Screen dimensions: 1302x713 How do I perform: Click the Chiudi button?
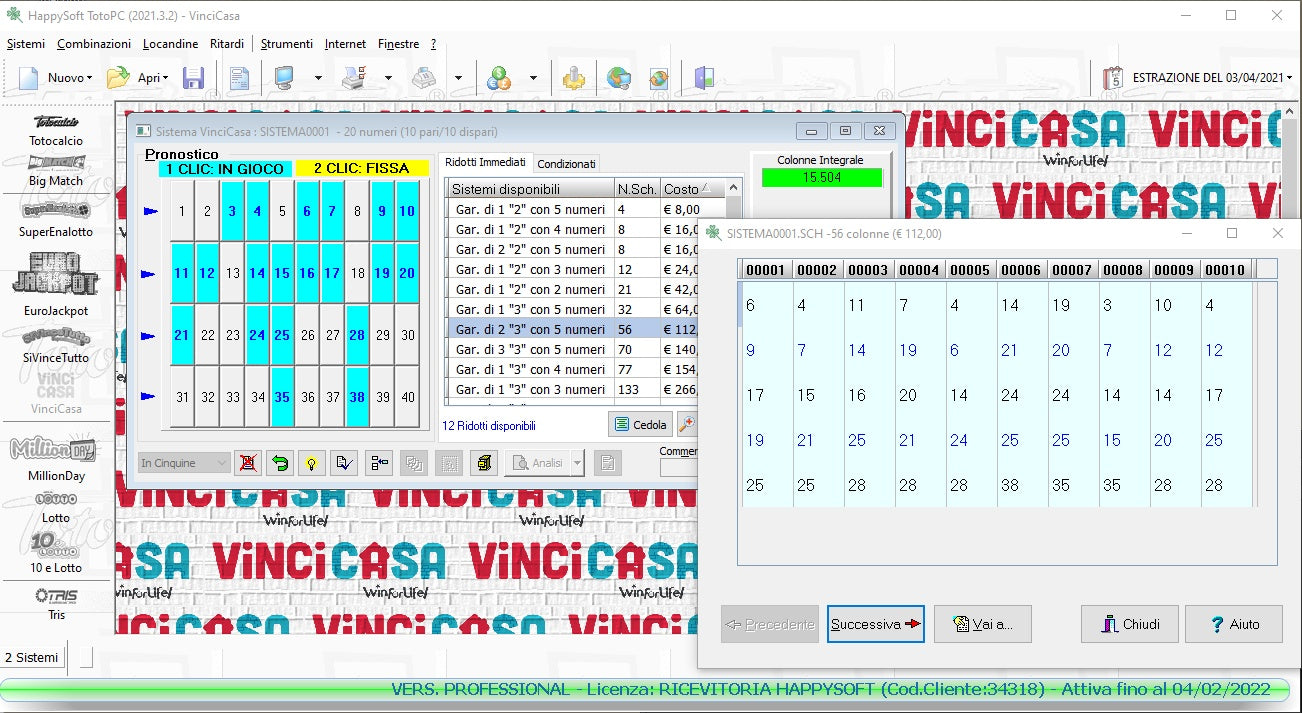1130,624
